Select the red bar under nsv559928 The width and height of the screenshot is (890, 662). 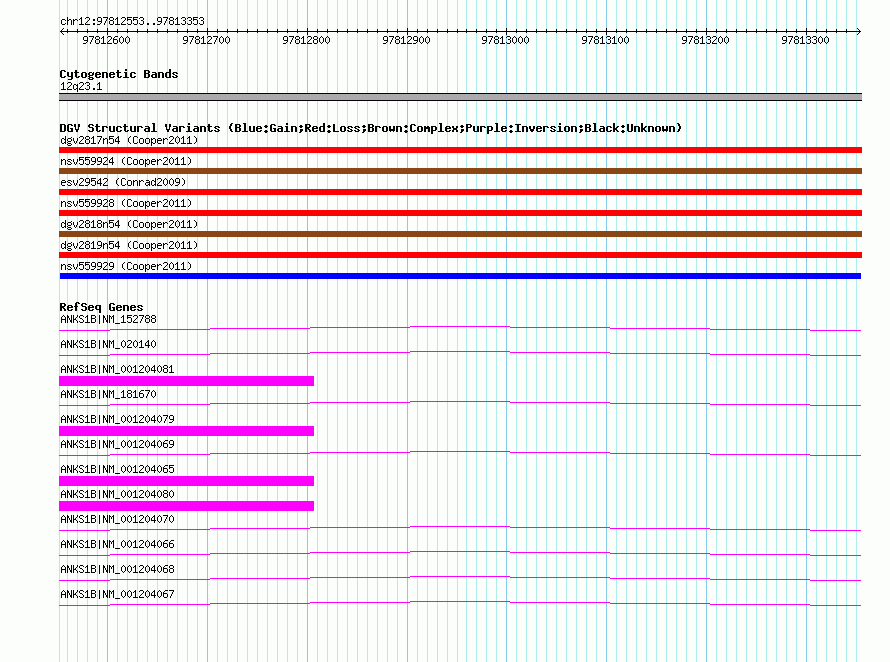(460, 213)
